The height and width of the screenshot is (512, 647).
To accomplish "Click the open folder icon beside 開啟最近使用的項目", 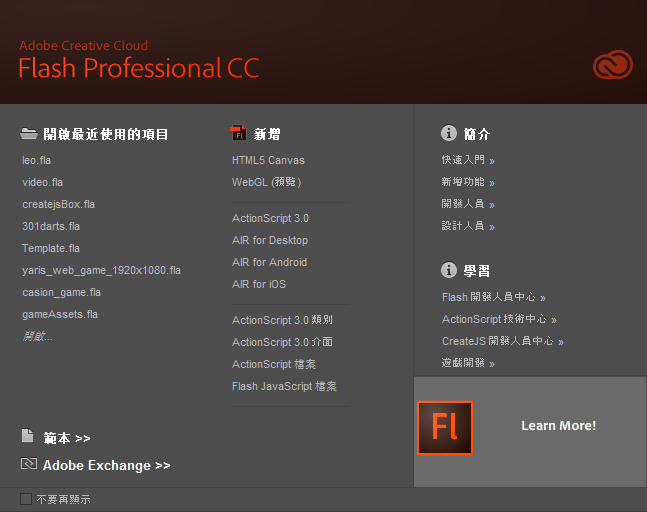I will tap(29, 134).
